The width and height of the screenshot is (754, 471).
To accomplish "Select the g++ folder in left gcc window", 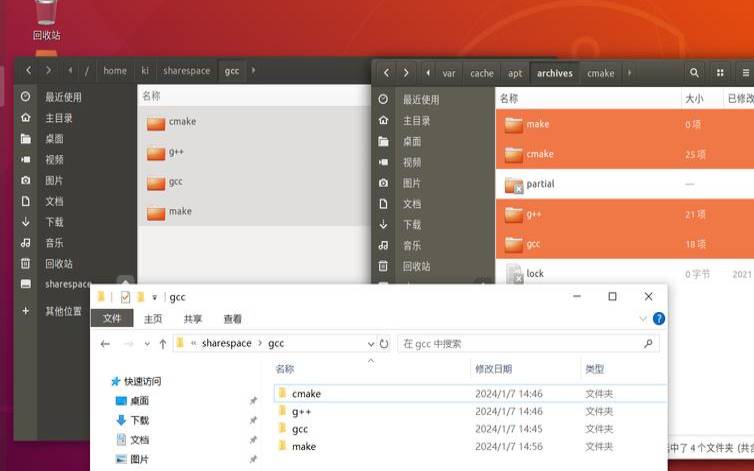I will [x=254, y=153].
